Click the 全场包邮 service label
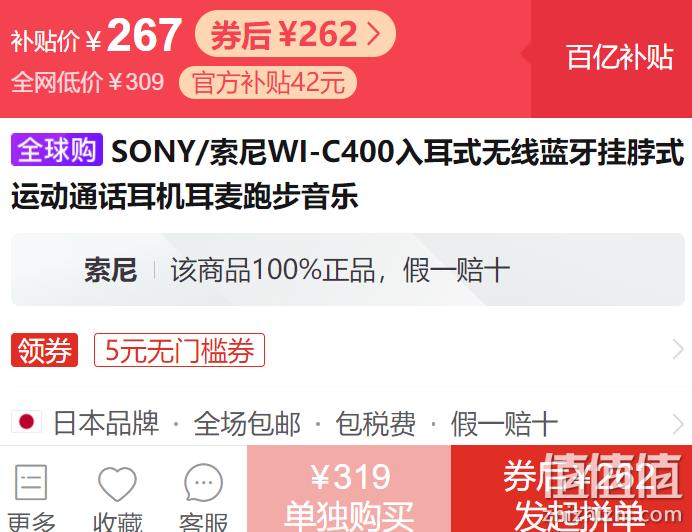The height and width of the screenshot is (532, 692). point(247,423)
